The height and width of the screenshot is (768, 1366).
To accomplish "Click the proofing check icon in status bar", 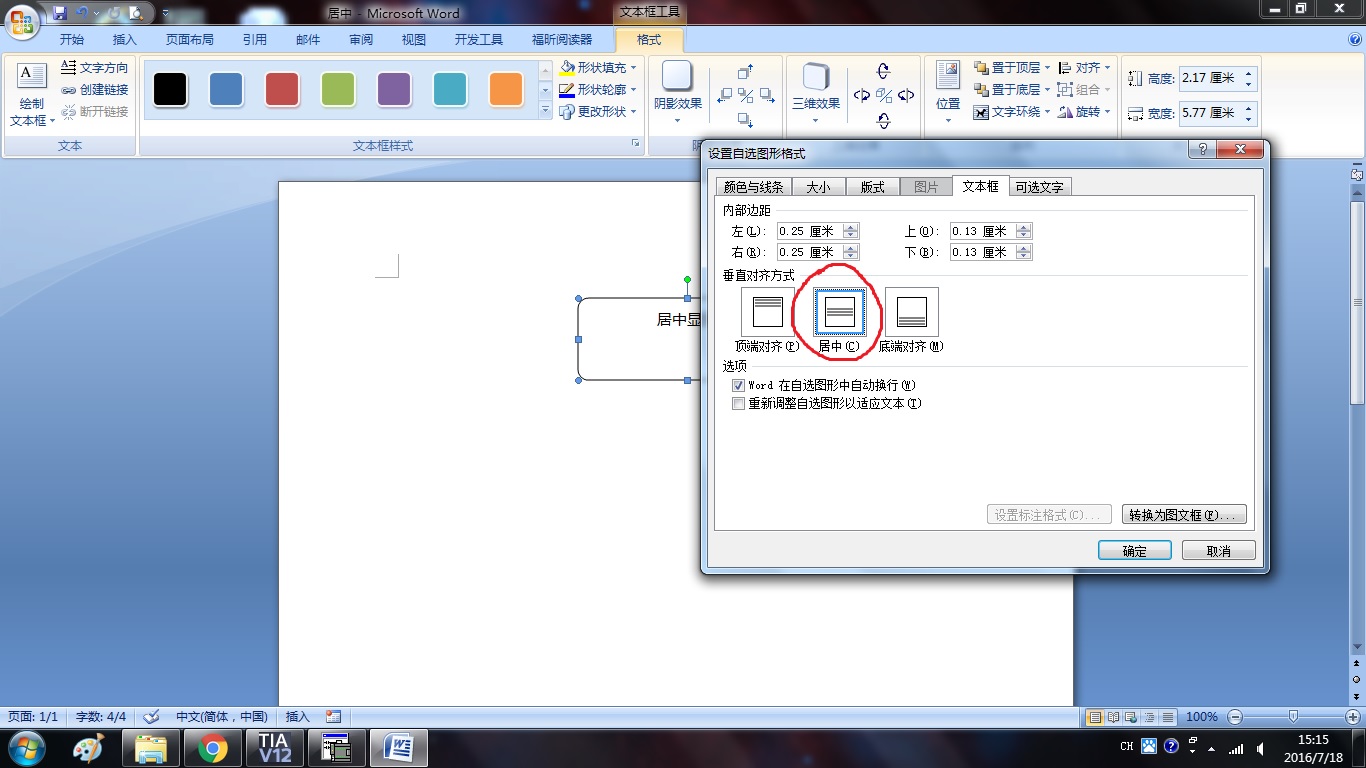I will pyautogui.click(x=152, y=717).
